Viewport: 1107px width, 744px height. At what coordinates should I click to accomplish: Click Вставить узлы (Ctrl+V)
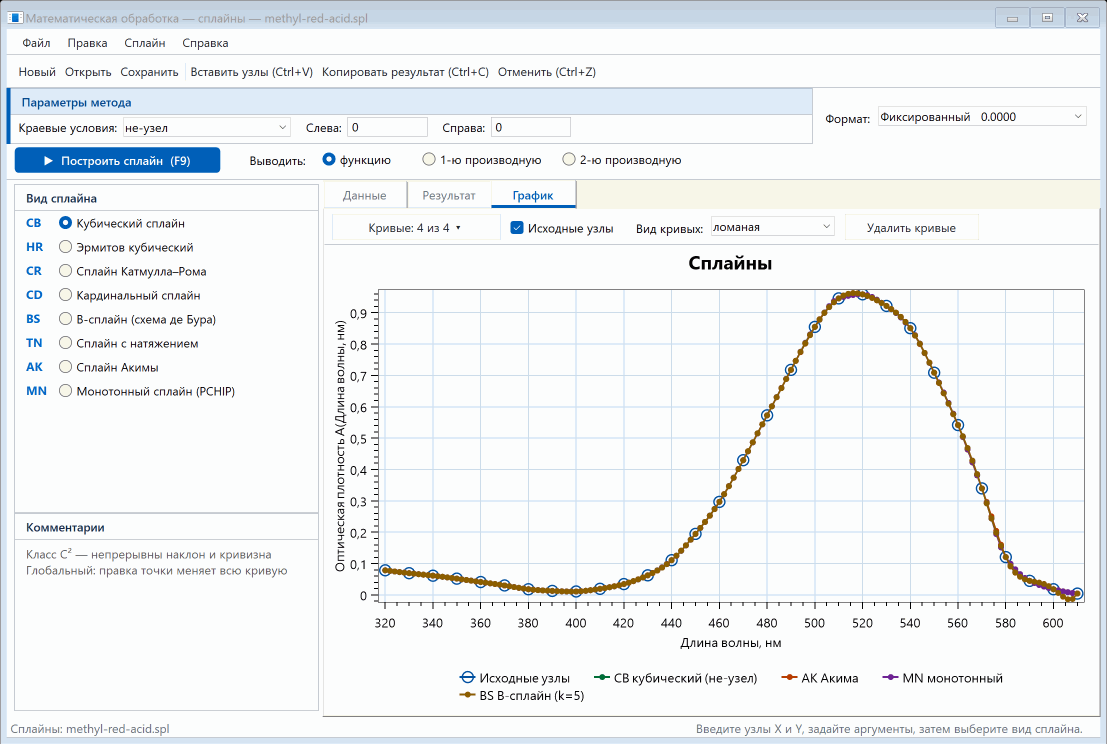[x=251, y=72]
